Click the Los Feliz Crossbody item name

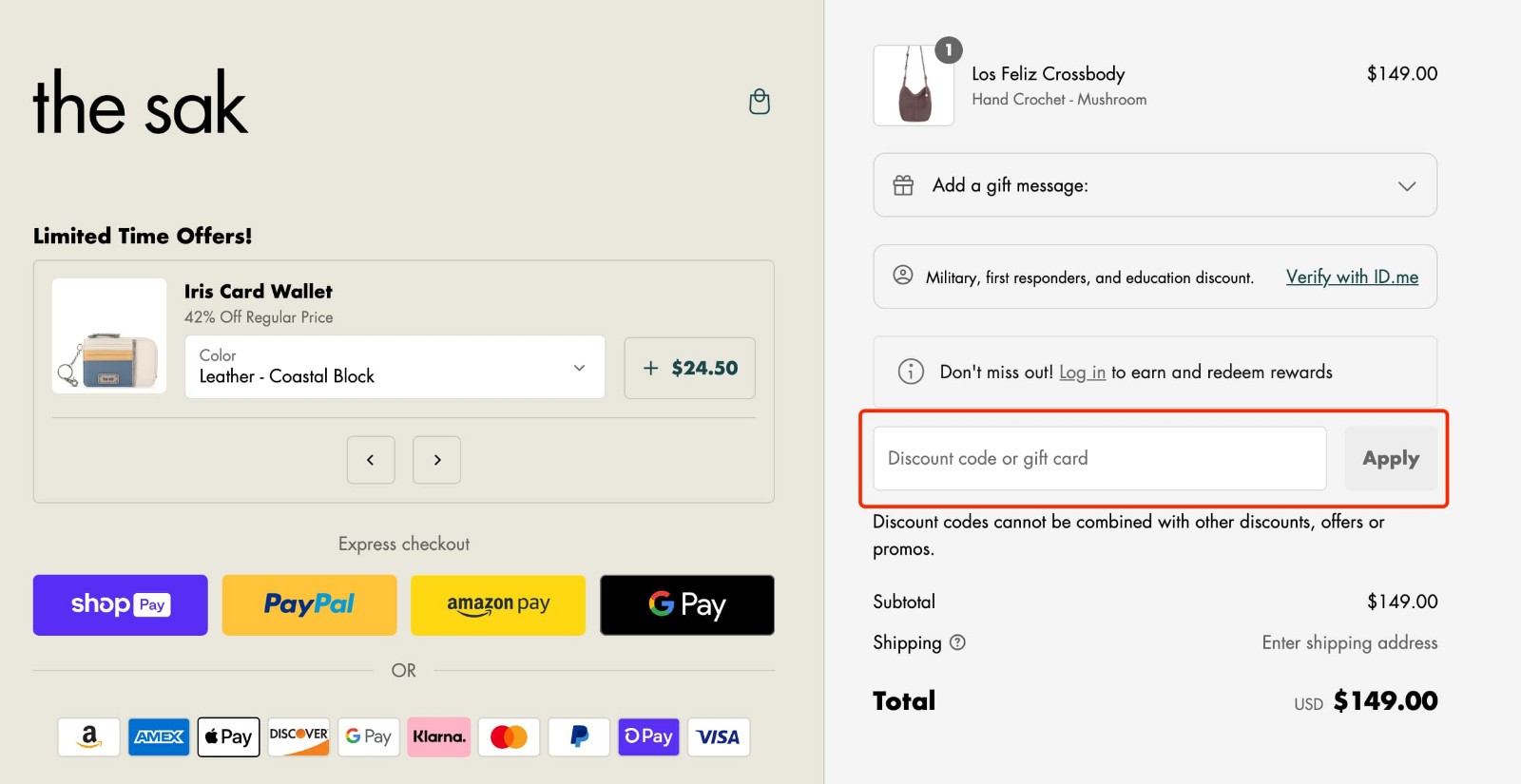pos(1048,74)
